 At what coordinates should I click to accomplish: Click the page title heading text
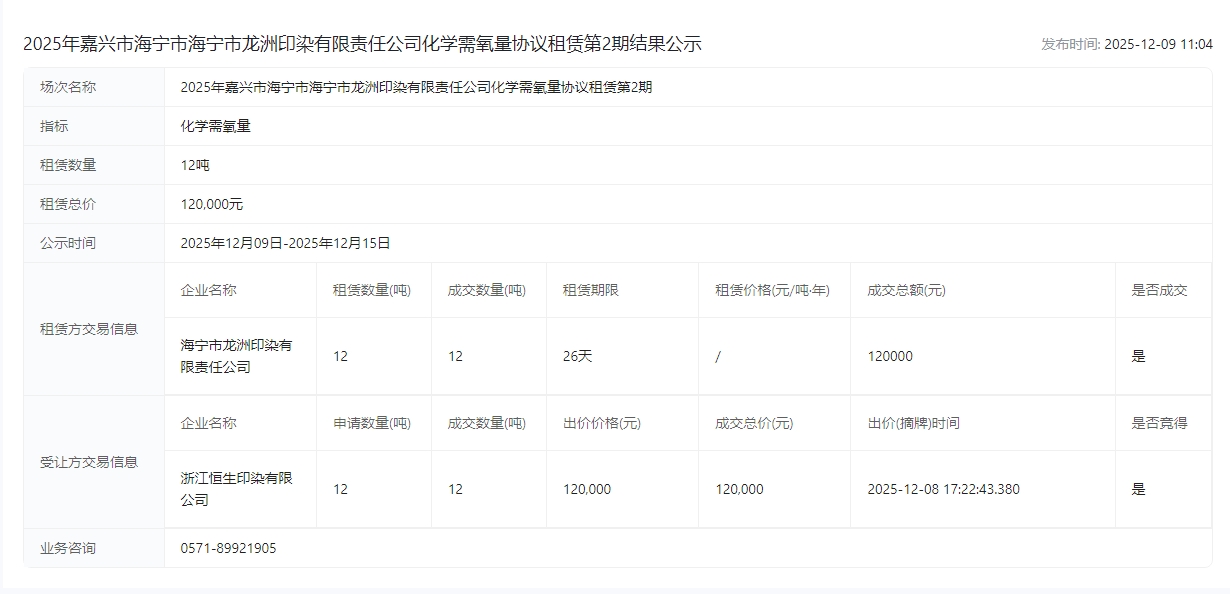(362, 44)
